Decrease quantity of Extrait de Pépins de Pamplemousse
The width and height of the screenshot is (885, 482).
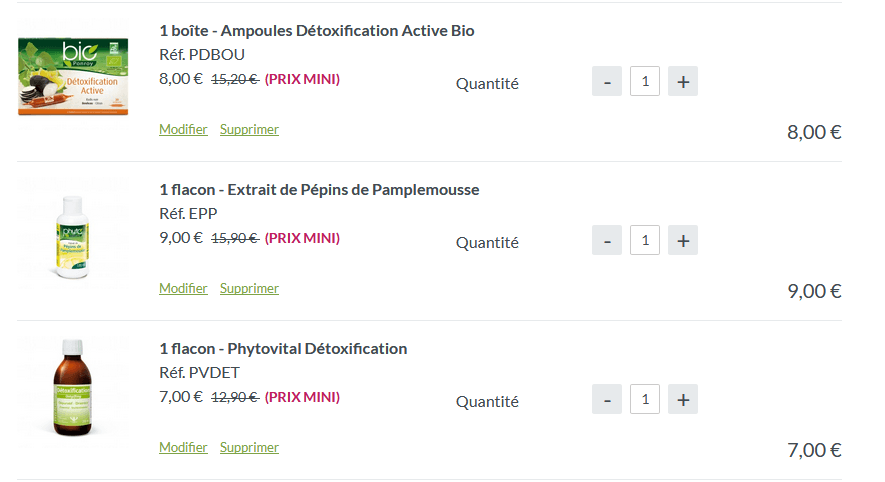[607, 241]
